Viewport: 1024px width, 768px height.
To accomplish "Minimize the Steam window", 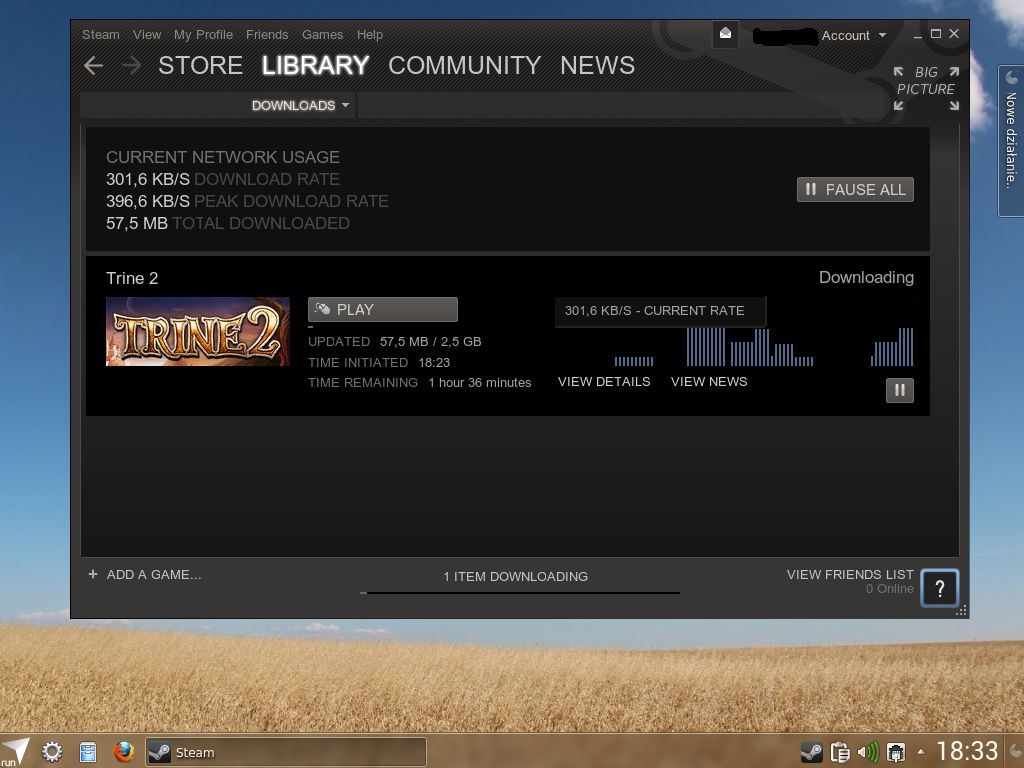I will tap(918, 35).
